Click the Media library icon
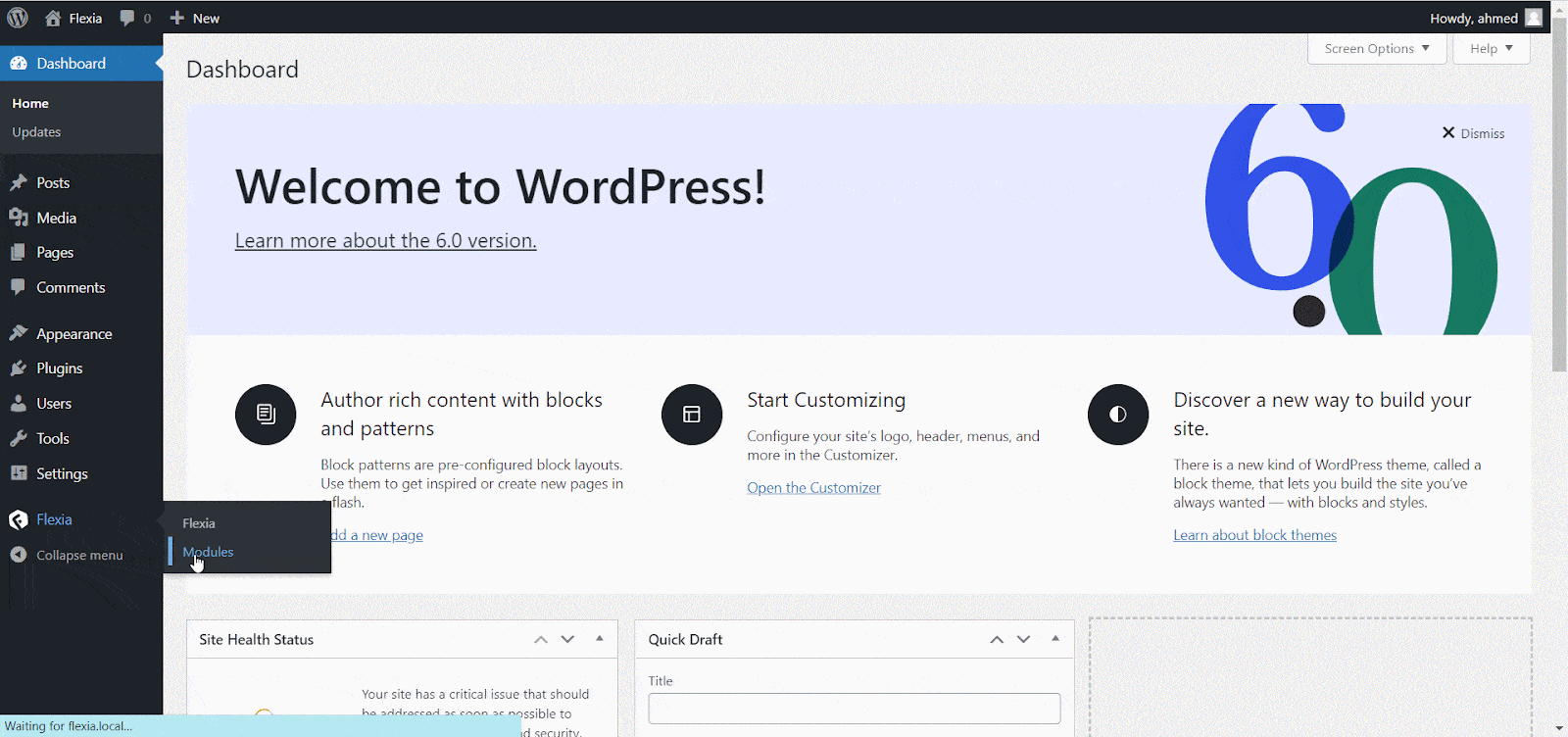 point(19,218)
